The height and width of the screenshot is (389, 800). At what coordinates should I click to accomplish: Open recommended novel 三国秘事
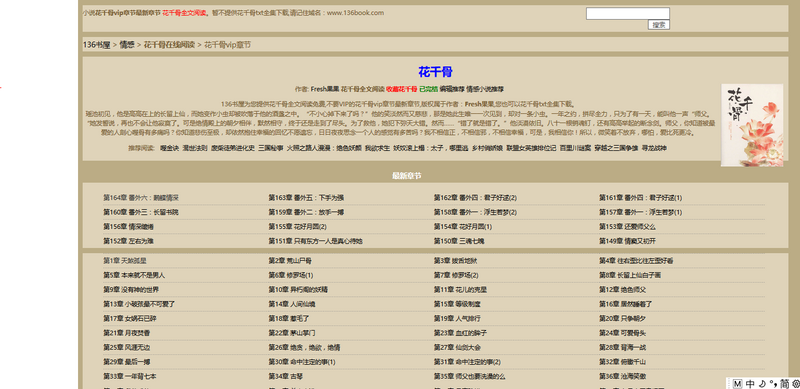pyautogui.click(x=270, y=149)
